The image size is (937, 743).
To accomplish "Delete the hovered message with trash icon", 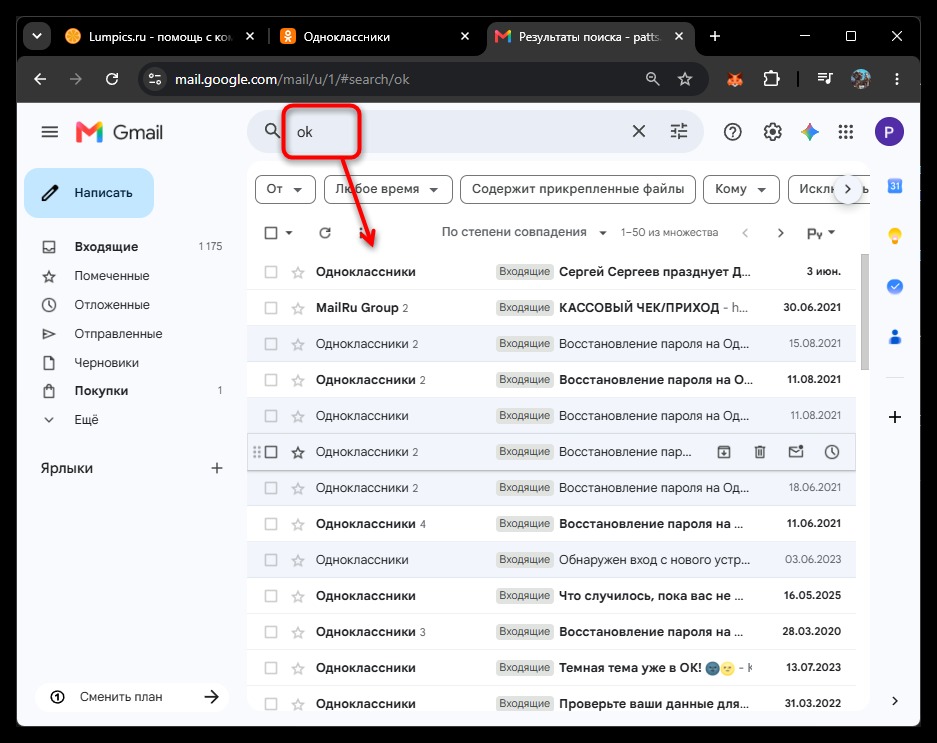I will 760,452.
